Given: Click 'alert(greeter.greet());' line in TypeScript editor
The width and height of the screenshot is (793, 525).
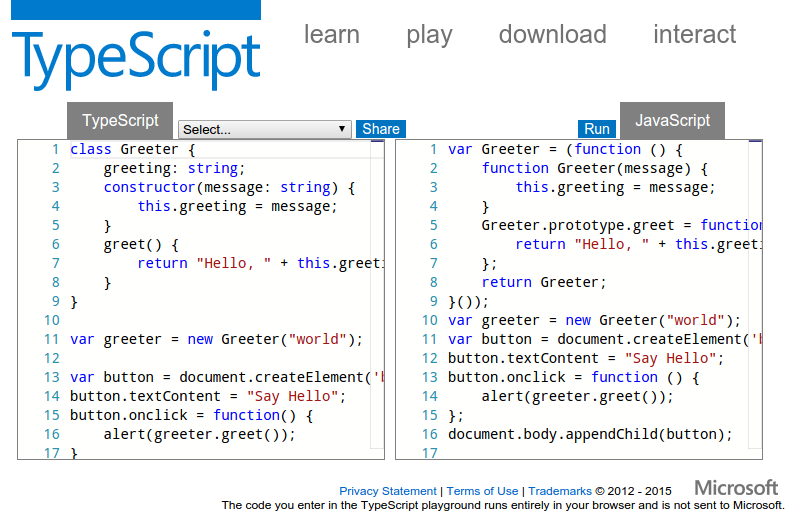Looking at the screenshot, I should point(199,434).
